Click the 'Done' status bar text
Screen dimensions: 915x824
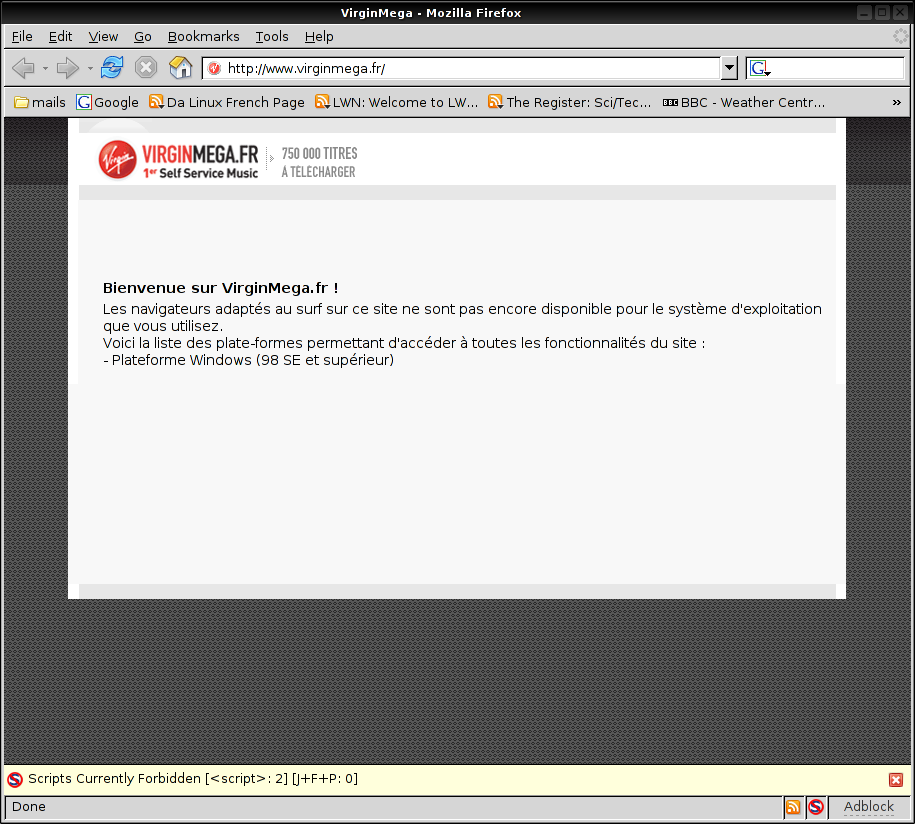[29, 807]
